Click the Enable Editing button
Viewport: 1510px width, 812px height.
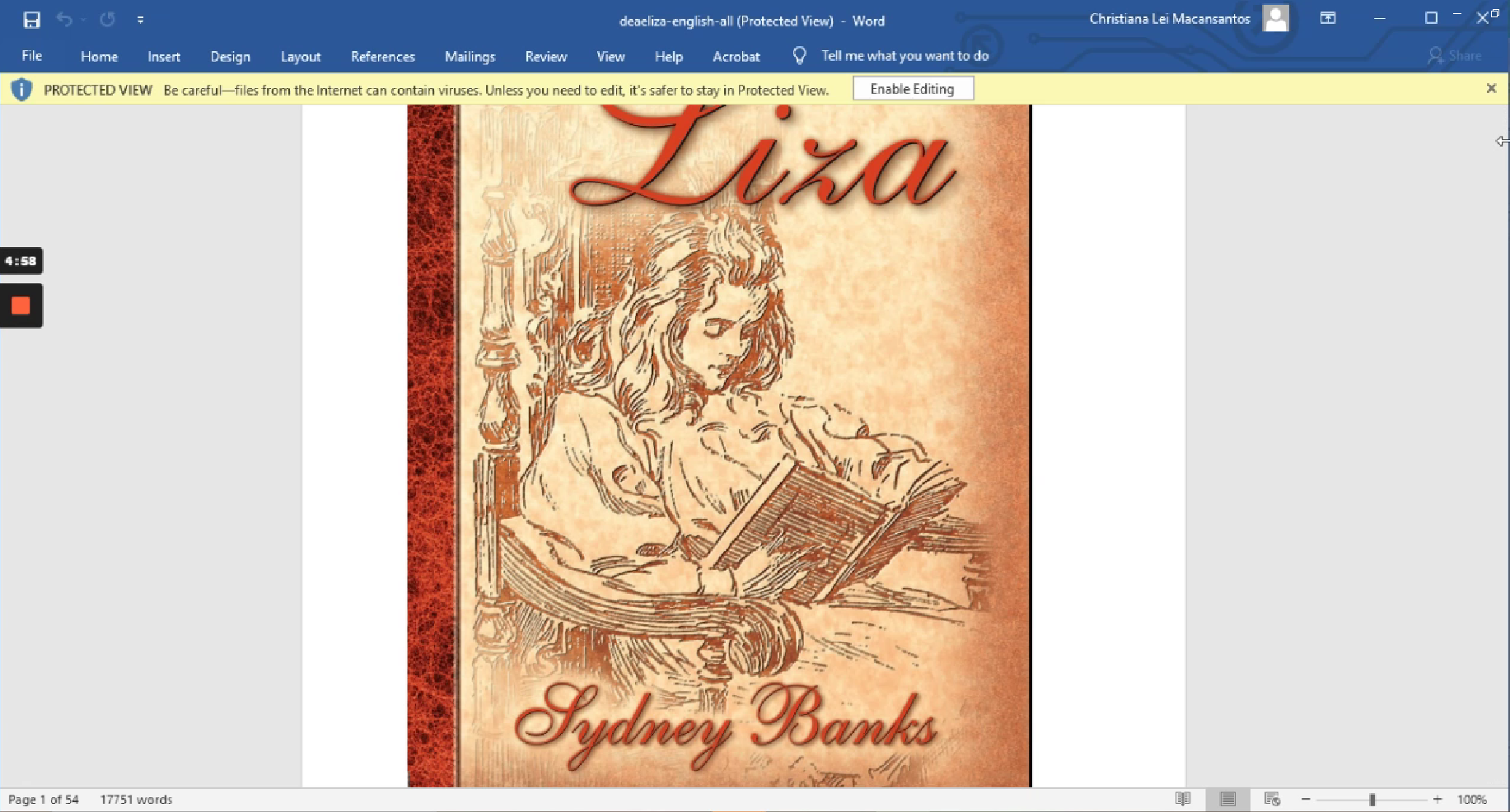(x=912, y=89)
